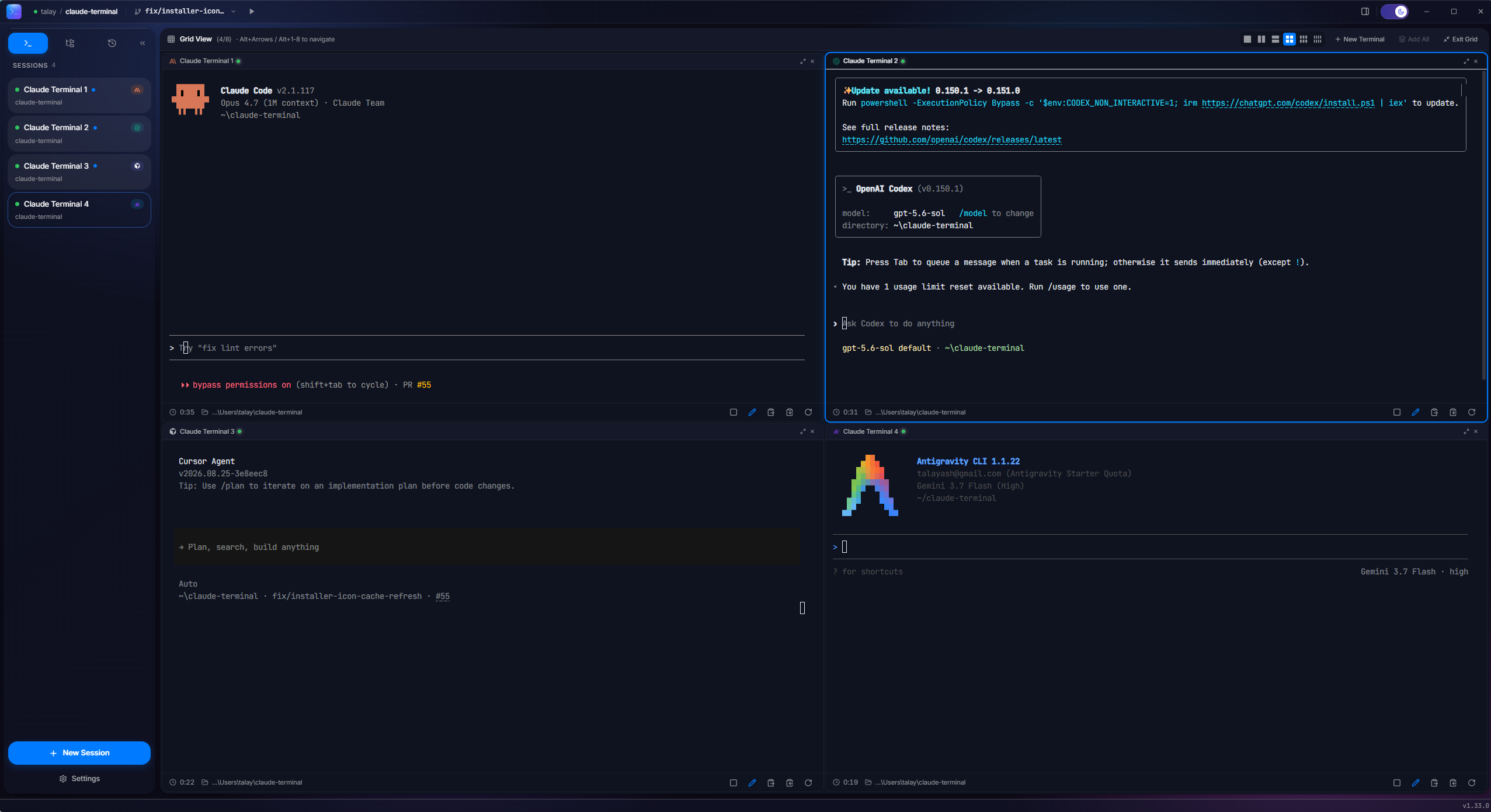The width and height of the screenshot is (1491, 812).
Task: Click clipboard export icon in Claude Terminal 4 footer
Action: [1434, 783]
